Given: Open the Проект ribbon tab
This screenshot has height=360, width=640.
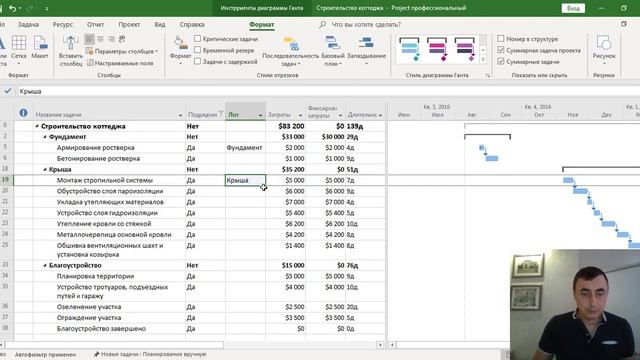Looking at the screenshot, I should 129,24.
